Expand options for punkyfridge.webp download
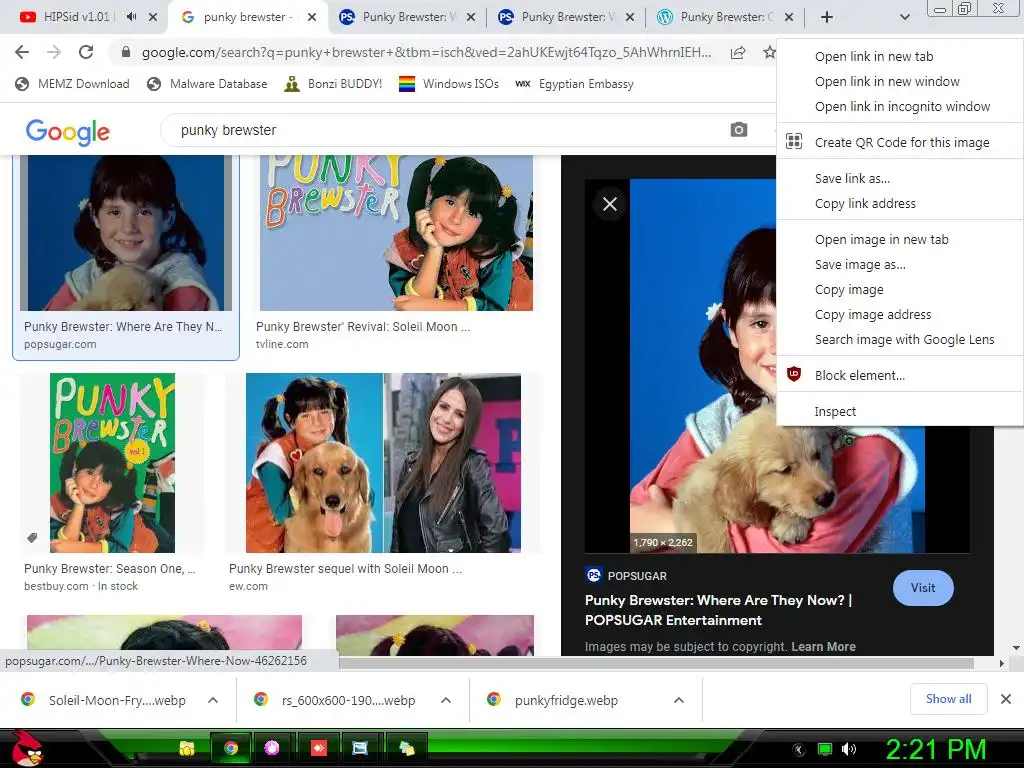Image resolution: width=1024 pixels, height=768 pixels. click(679, 700)
